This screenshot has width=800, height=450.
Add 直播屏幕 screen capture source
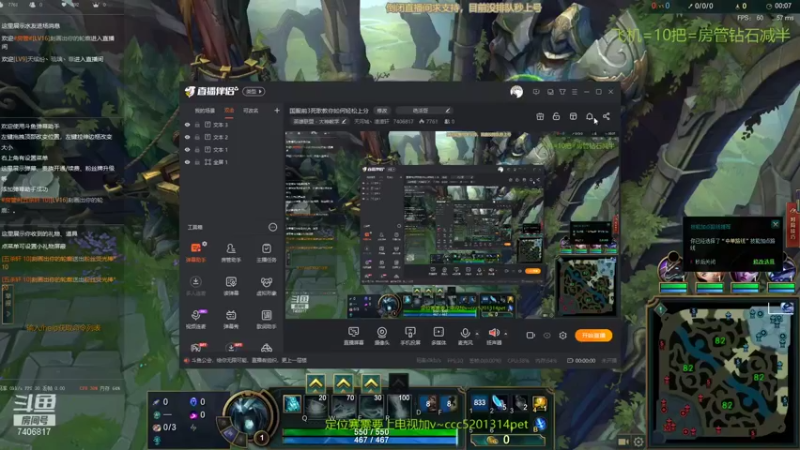[354, 336]
